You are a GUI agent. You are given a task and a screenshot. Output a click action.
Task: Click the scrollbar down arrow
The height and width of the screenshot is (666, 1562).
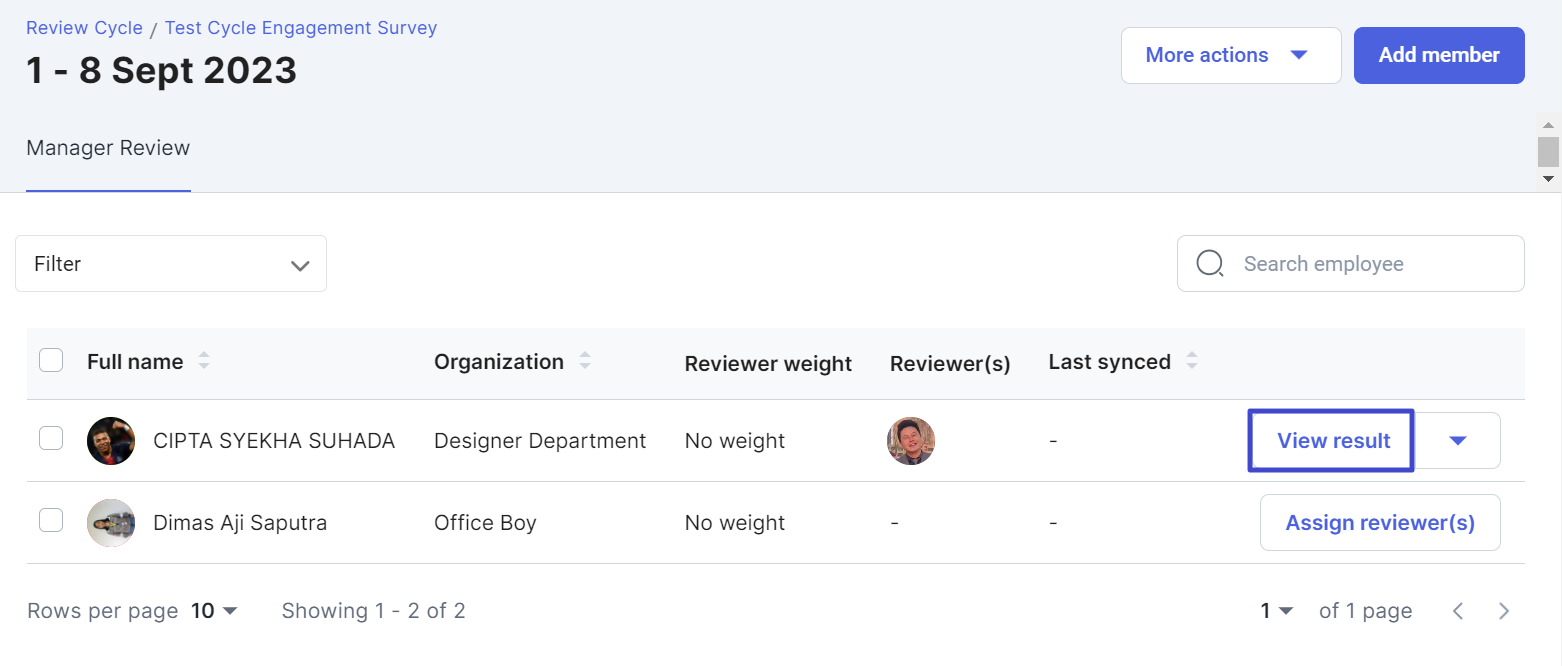point(1548,179)
